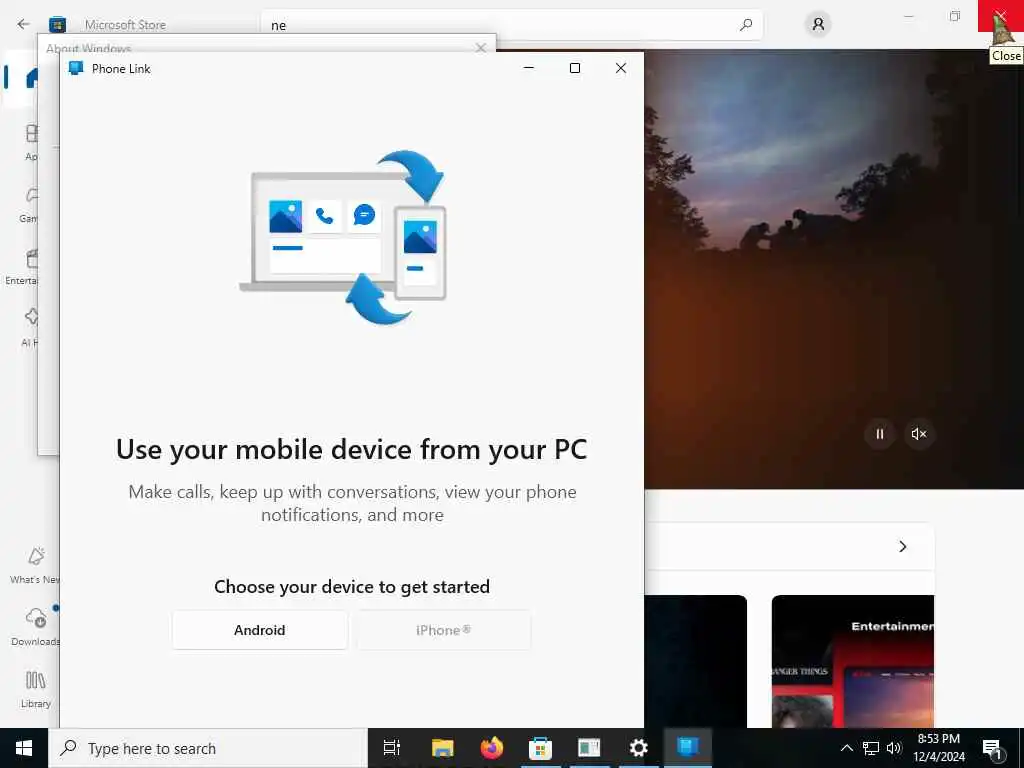Image resolution: width=1024 pixels, height=768 pixels.
Task: Switch to Phone Link taskbar icon
Action: 688,748
